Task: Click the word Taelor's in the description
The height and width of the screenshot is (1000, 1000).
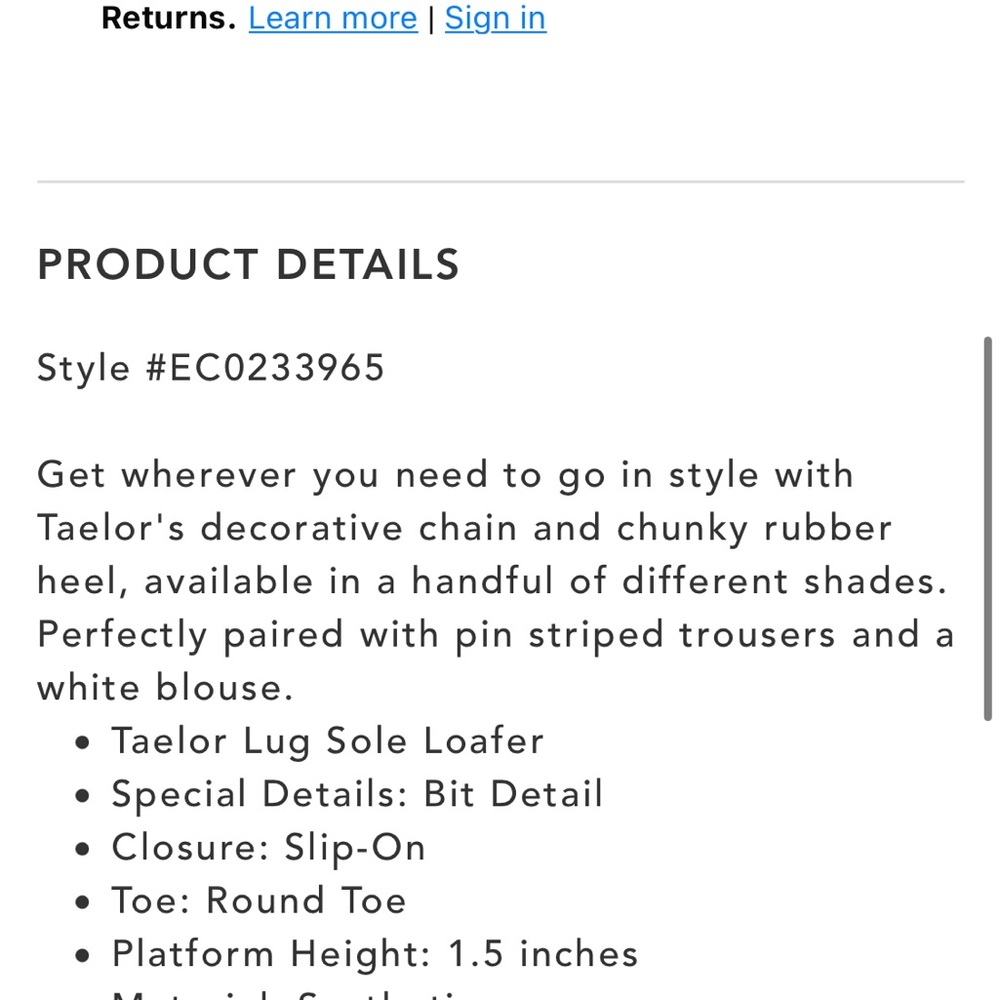Action: 111,528
